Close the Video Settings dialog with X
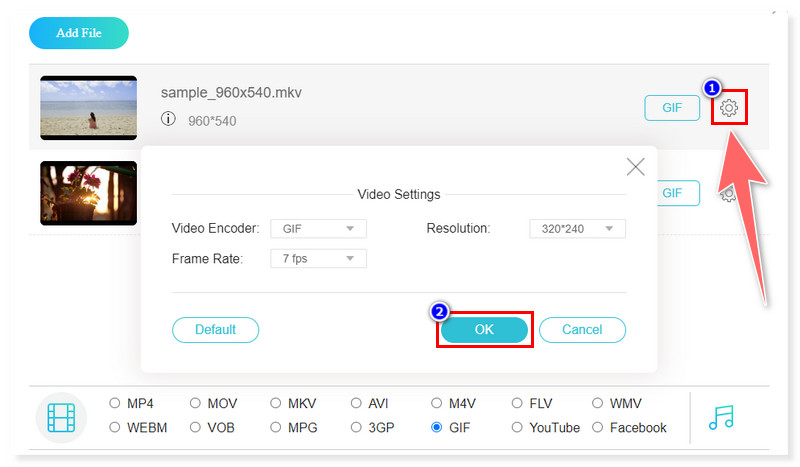Viewport: 800px width, 467px height. 635,167
